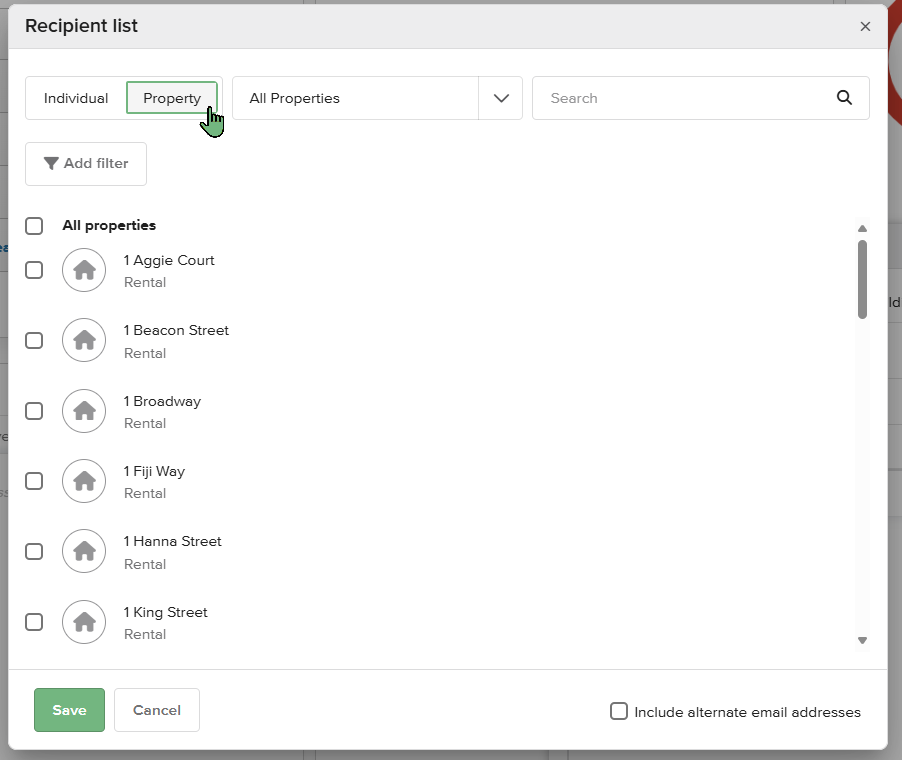Check the box next to 1 Rental Beacon Street
Viewport: 902px width, 760px height.
[x=33, y=340]
